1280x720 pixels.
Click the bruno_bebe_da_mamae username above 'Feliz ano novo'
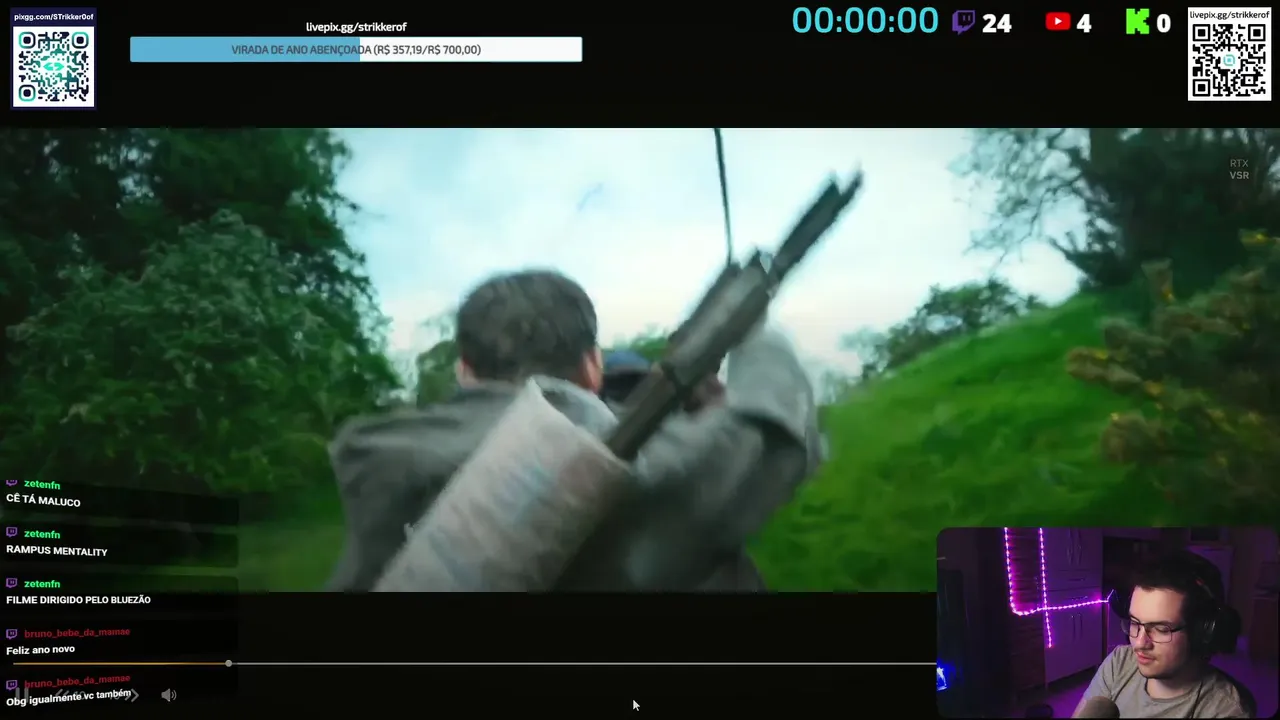coord(77,632)
